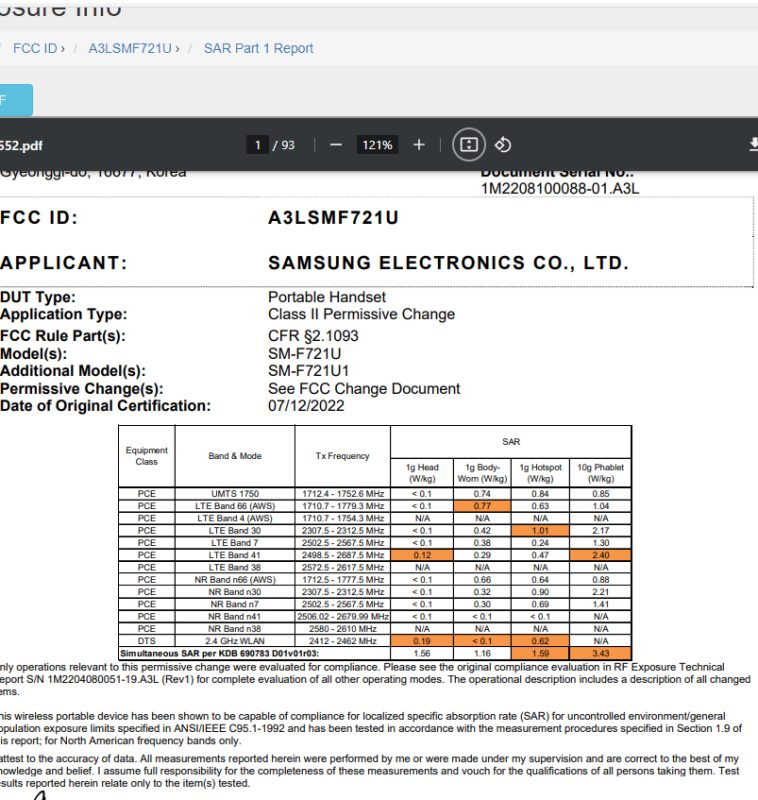758x800 pixels.
Task: Click the orange 0.77 body-worn SAR cell
Action: pyautogui.click(x=482, y=507)
